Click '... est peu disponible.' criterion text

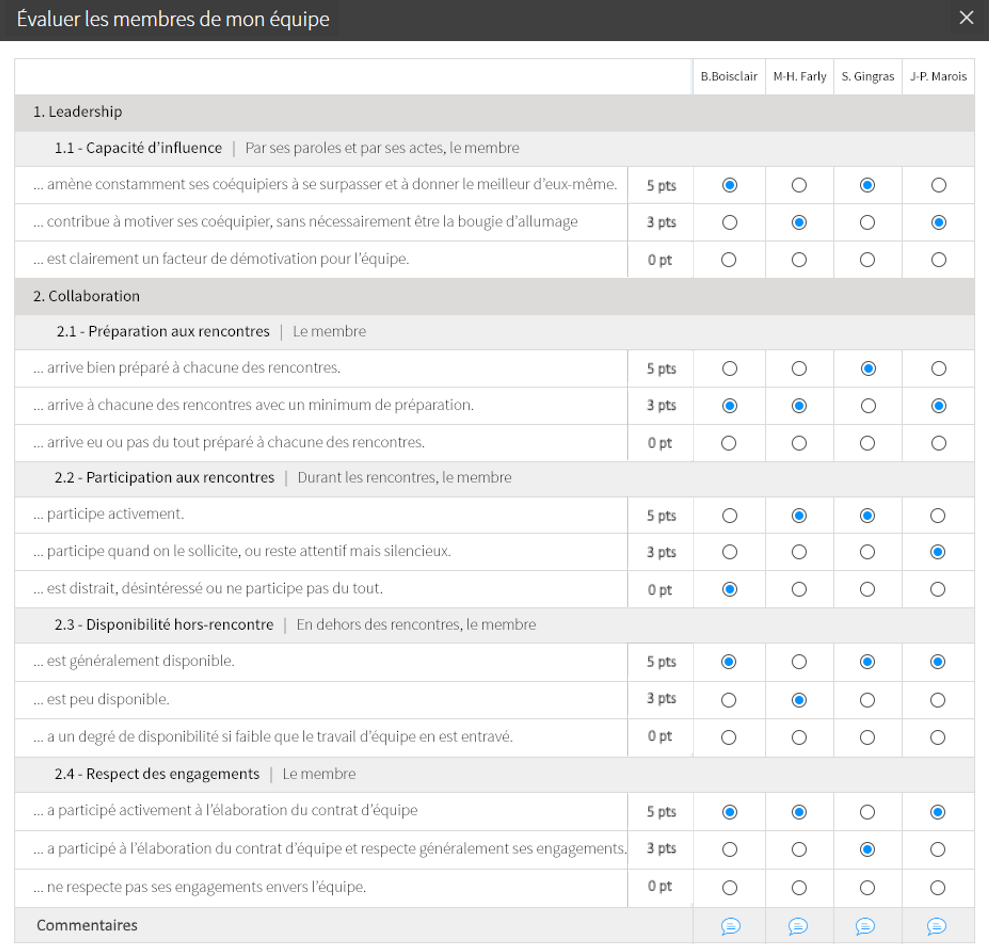[102, 699]
